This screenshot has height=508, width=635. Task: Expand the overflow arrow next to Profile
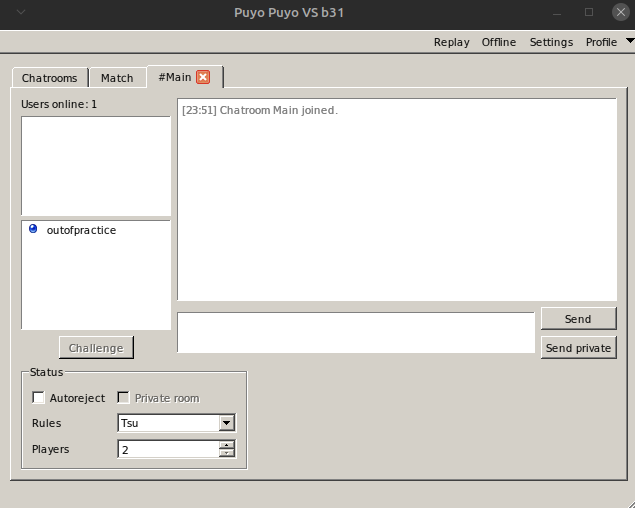point(630,41)
